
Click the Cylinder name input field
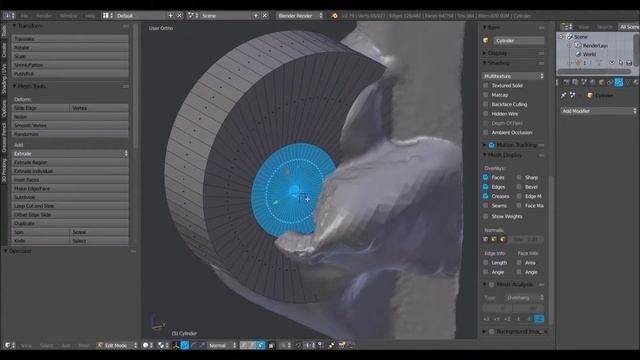(x=519, y=40)
